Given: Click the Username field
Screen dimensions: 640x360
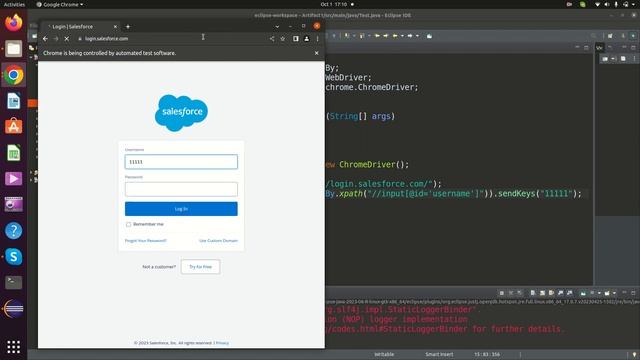Looking at the screenshot, I should coord(181,162).
